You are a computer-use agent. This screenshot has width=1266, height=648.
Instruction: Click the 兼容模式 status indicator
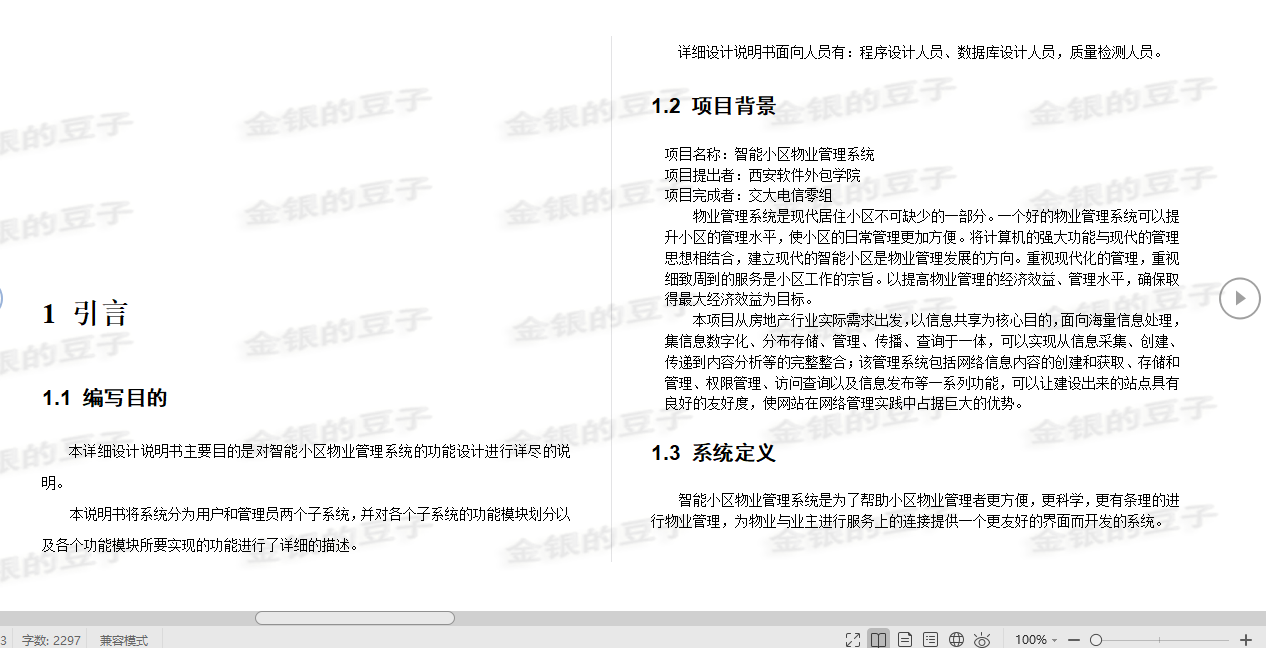coord(124,640)
